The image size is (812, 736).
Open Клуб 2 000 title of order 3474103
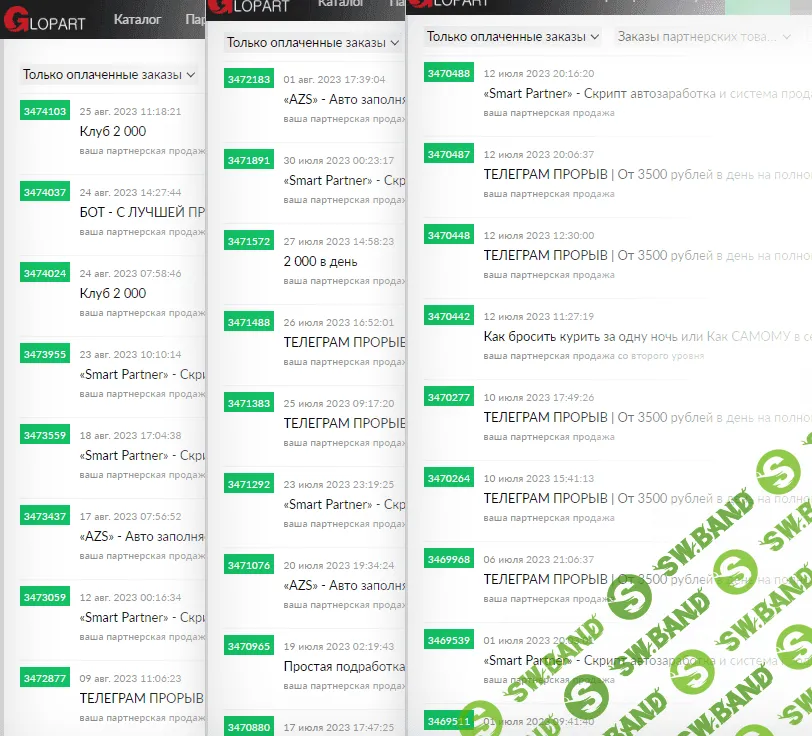[113, 132]
